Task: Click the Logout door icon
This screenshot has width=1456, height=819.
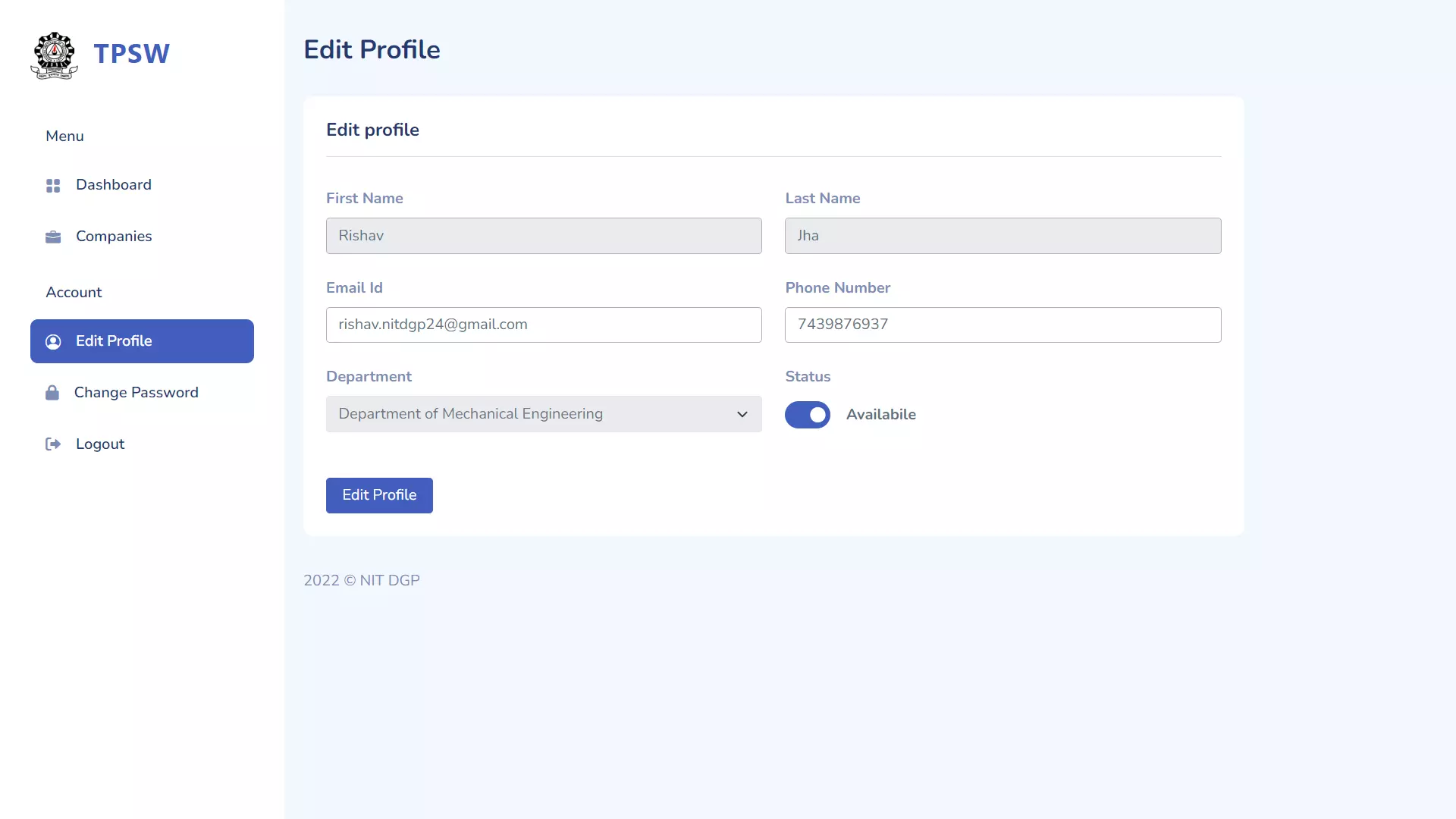Action: point(52,444)
